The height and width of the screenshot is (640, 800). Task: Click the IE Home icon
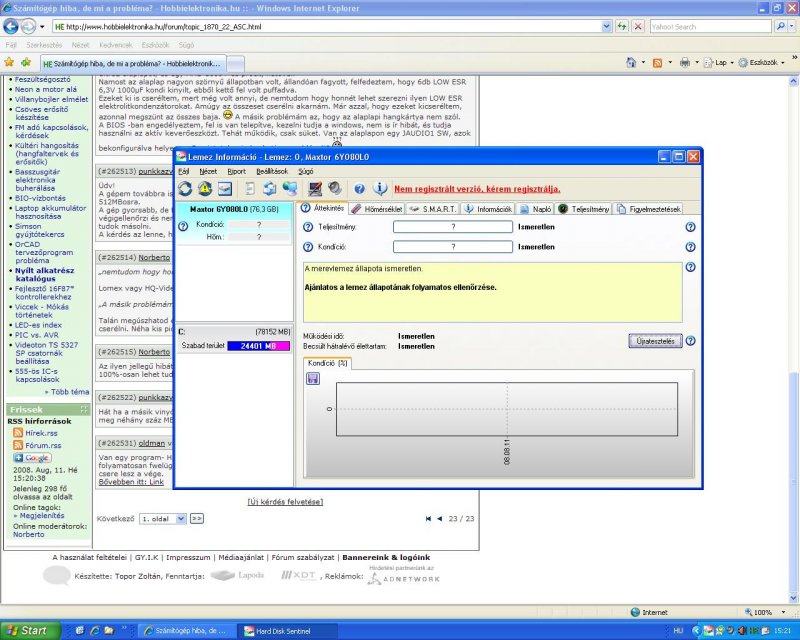coord(631,62)
